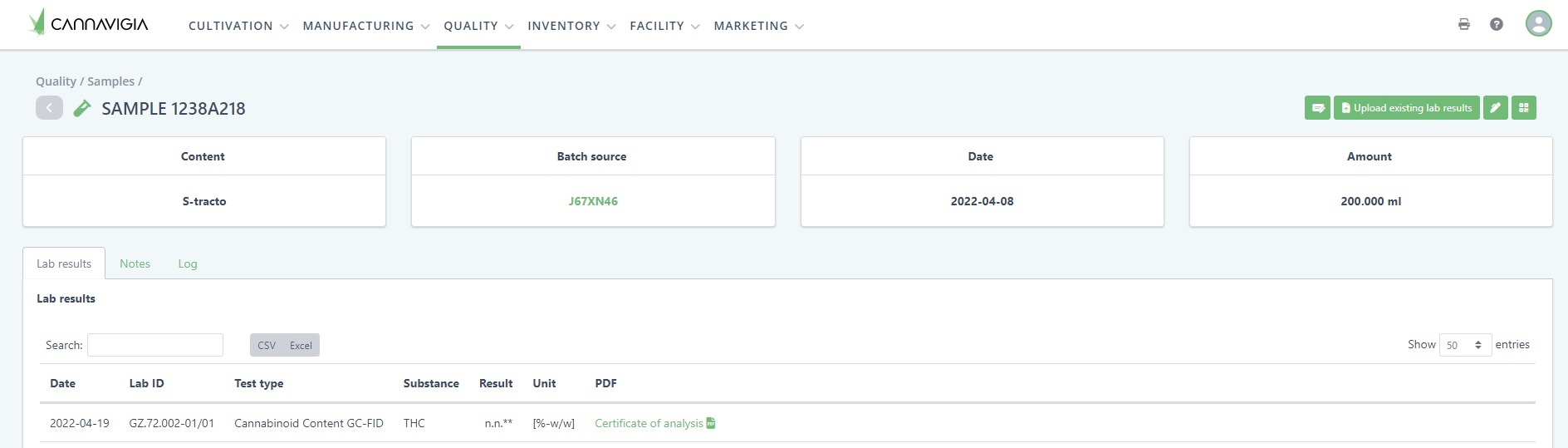Open the user profile avatar
The height and width of the screenshot is (448, 1568).
tap(1538, 24)
